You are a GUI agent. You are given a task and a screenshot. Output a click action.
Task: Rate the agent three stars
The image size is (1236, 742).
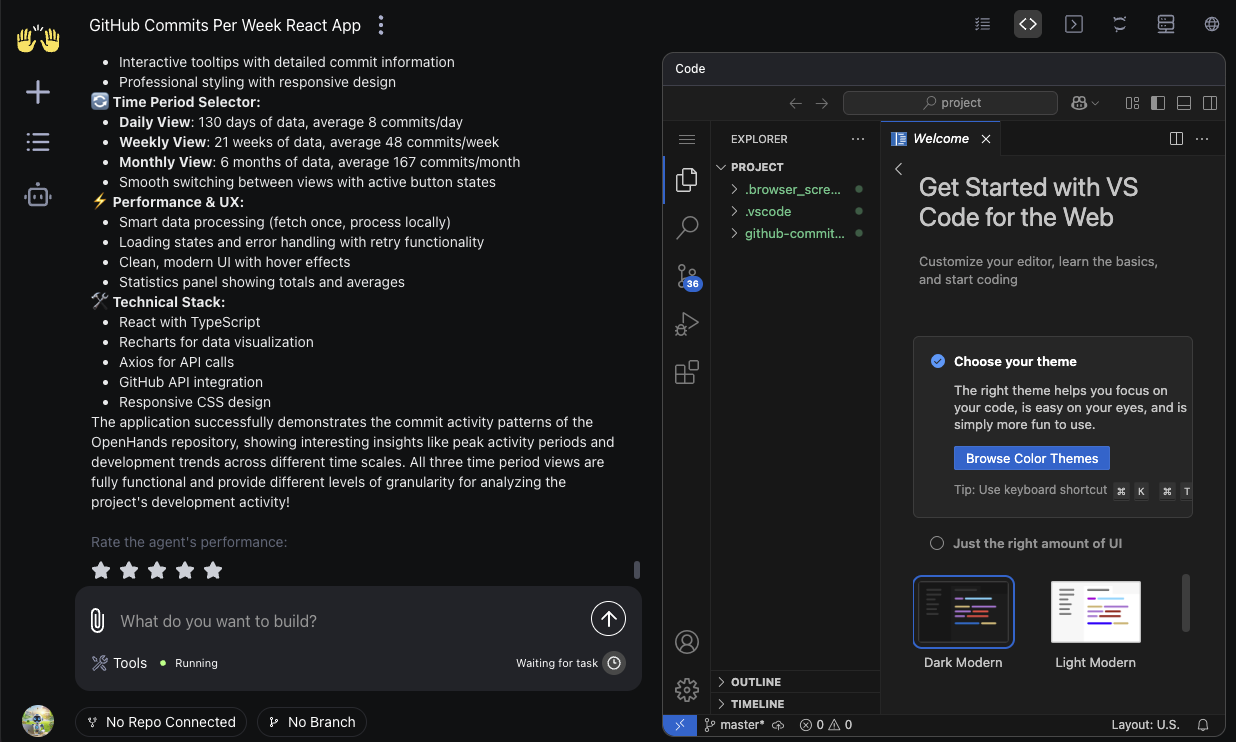(157, 570)
